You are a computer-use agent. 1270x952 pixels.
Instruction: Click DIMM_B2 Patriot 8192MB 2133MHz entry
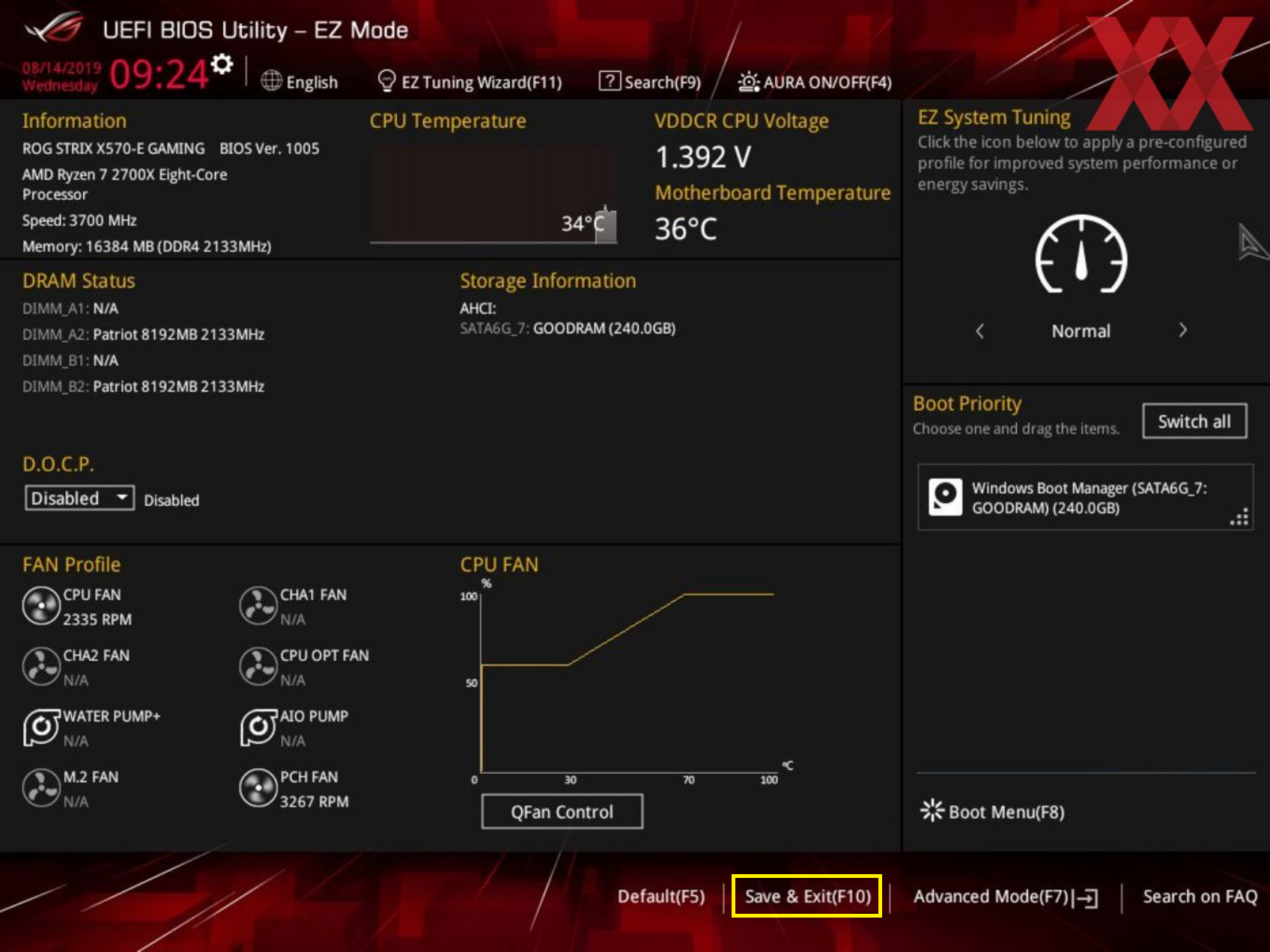pos(143,387)
